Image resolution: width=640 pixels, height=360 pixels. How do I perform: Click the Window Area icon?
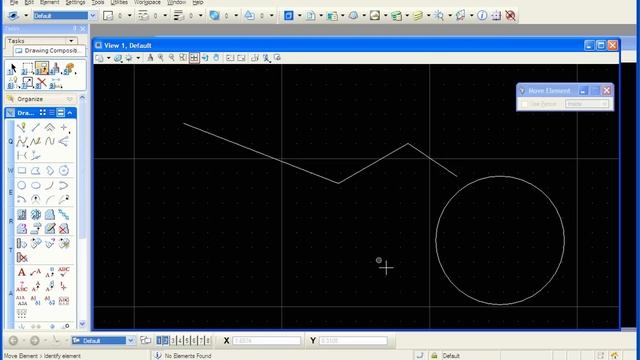(183, 58)
